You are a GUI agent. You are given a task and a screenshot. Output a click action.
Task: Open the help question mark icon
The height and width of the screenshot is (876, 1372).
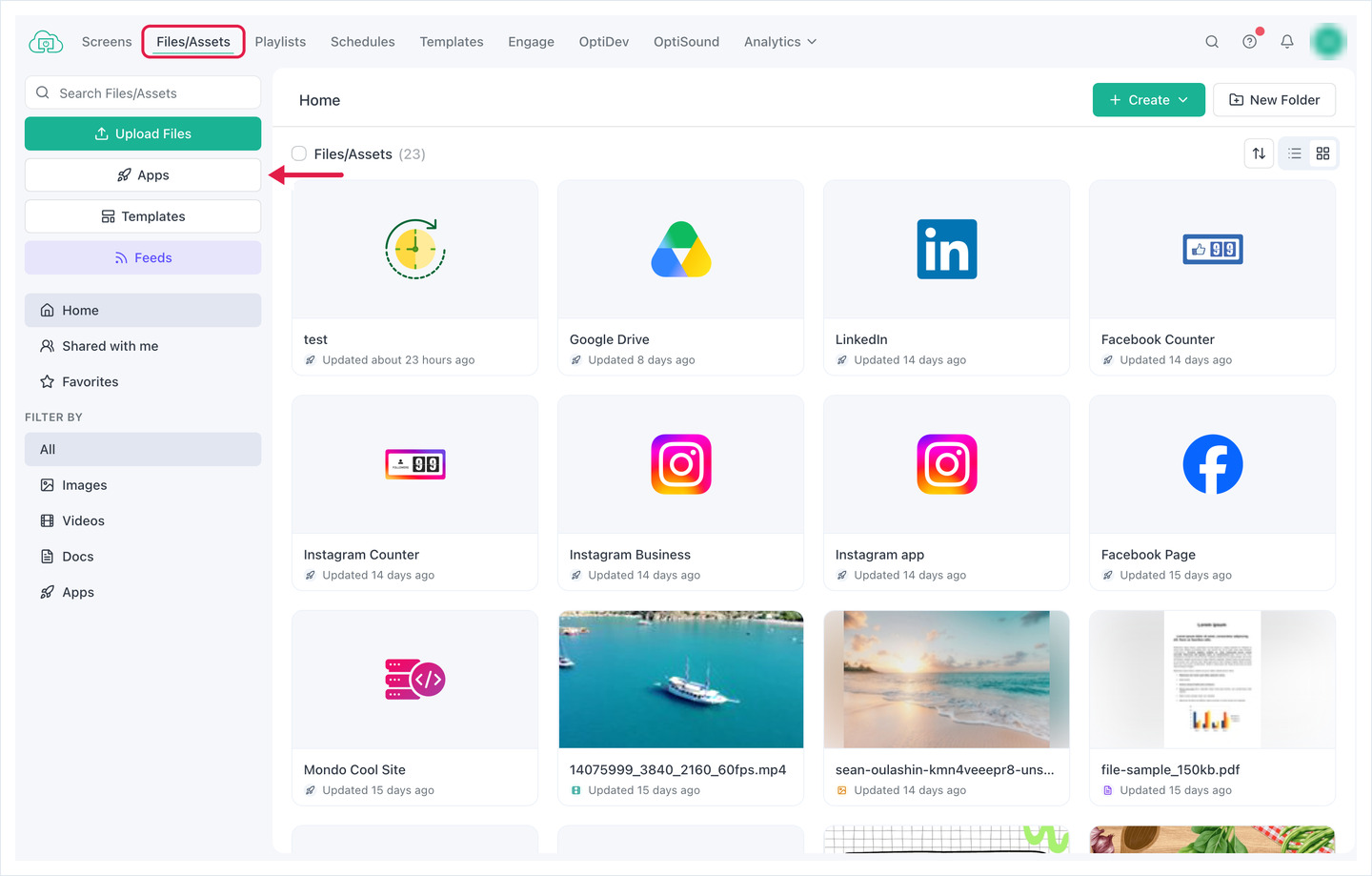1250,42
